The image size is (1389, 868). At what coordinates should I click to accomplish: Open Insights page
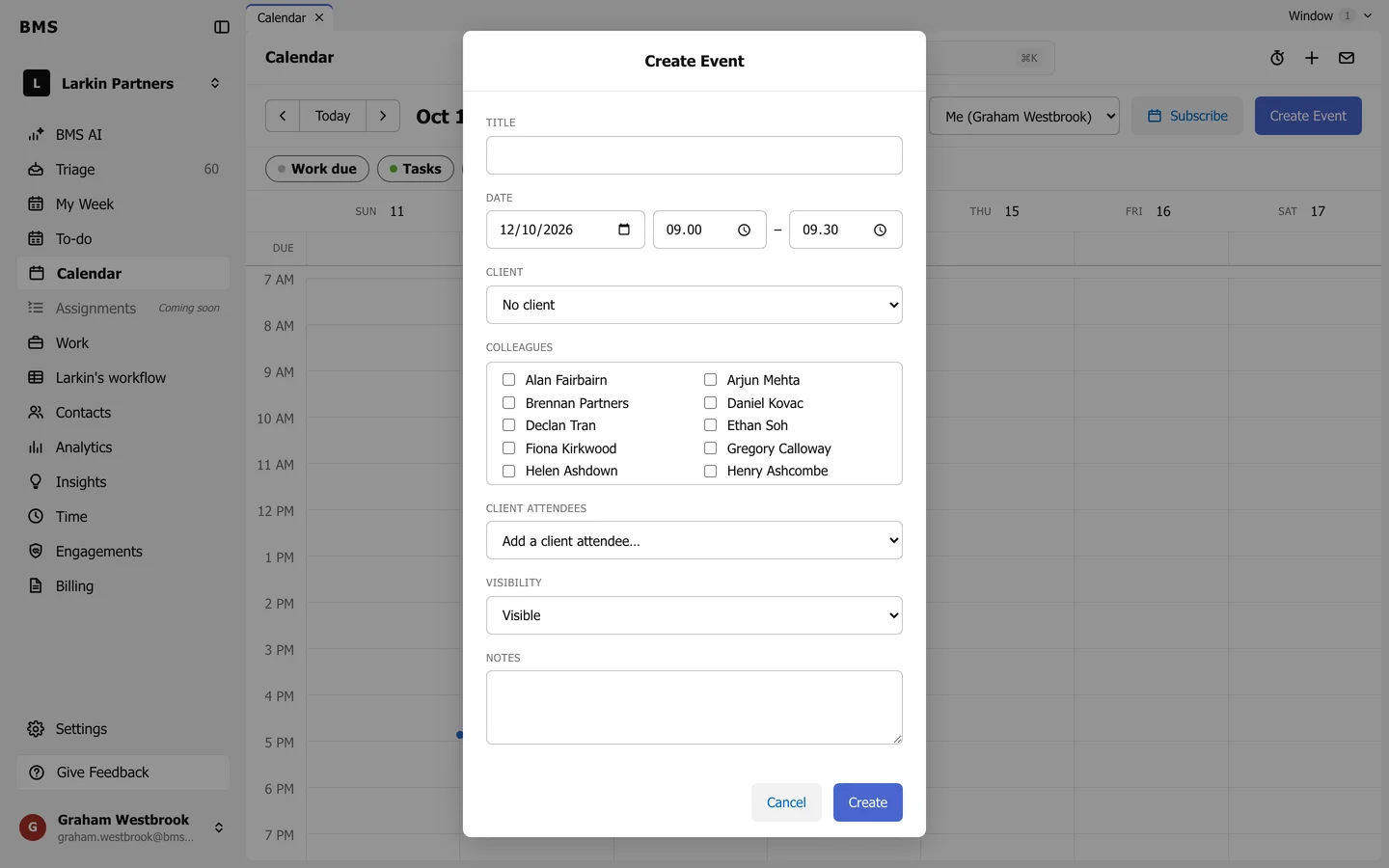tap(123, 482)
